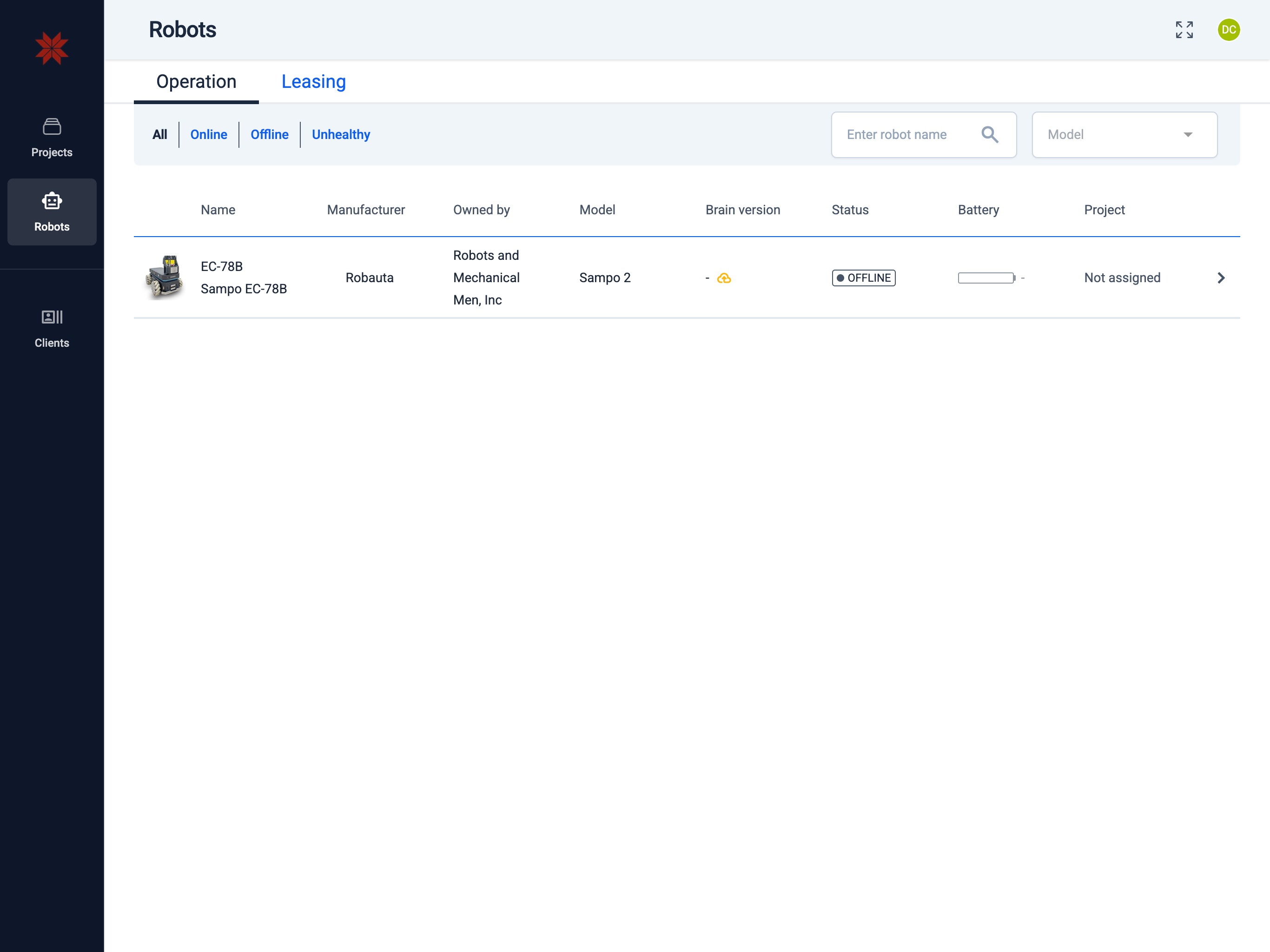
Task: Expand EC-78B row with chevron arrow
Action: tap(1221, 278)
